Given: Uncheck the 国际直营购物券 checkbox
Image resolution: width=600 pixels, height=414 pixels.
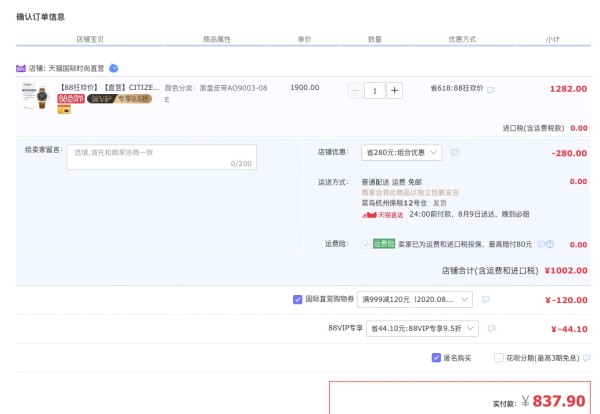Looking at the screenshot, I should [x=297, y=299].
